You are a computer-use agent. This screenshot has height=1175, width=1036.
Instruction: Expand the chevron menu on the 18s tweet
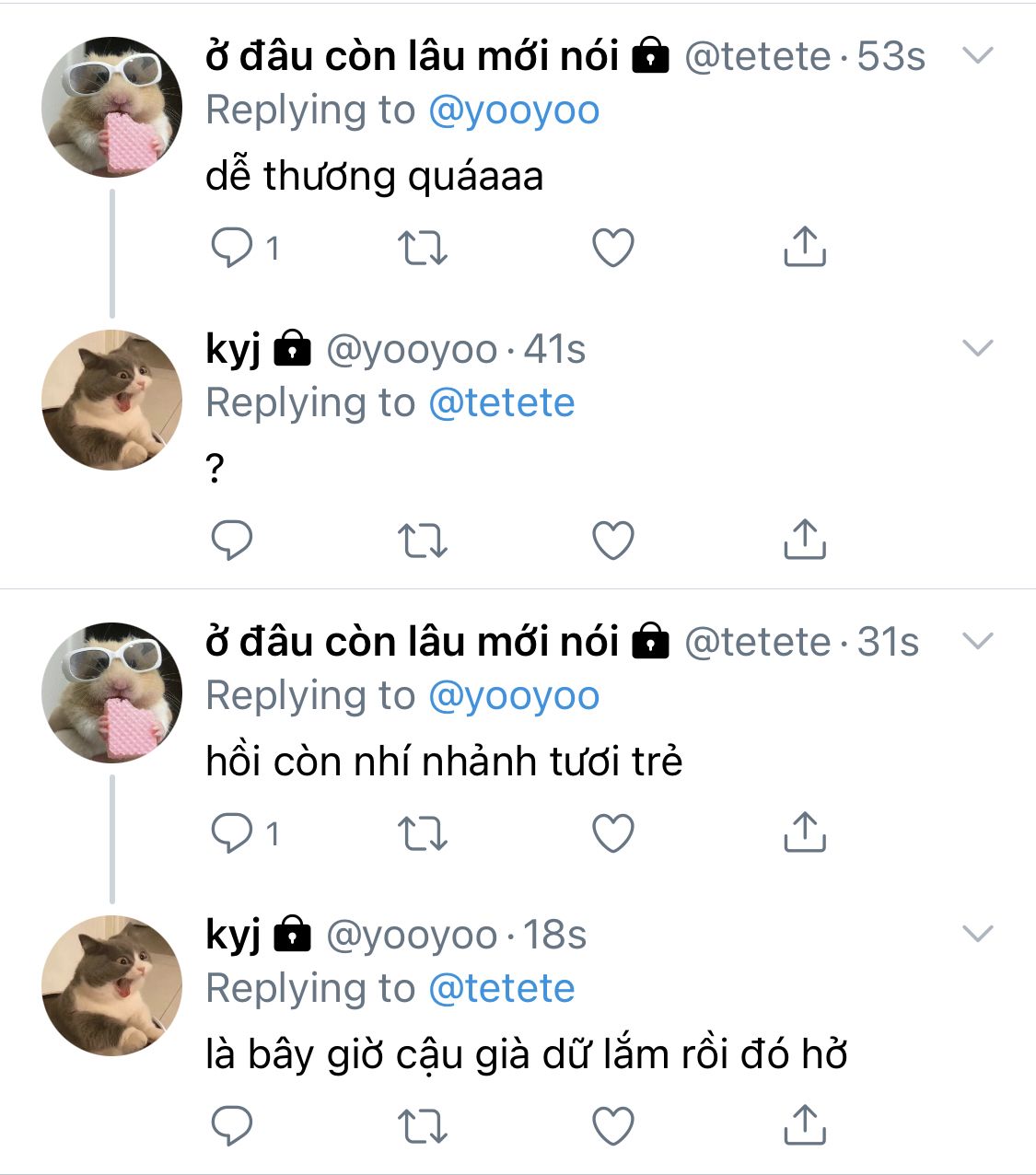coord(977,934)
